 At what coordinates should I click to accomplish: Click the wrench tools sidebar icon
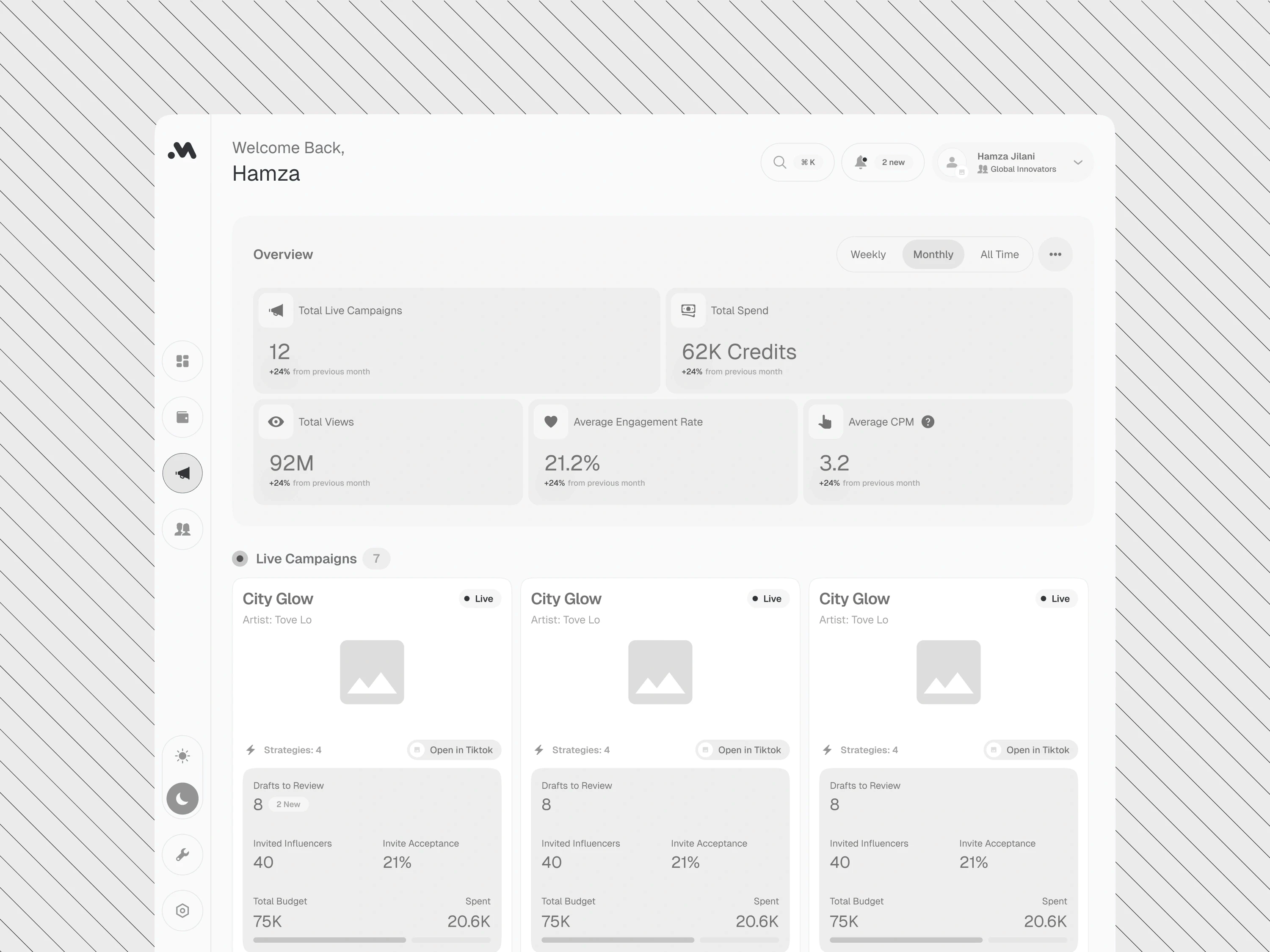(x=182, y=854)
